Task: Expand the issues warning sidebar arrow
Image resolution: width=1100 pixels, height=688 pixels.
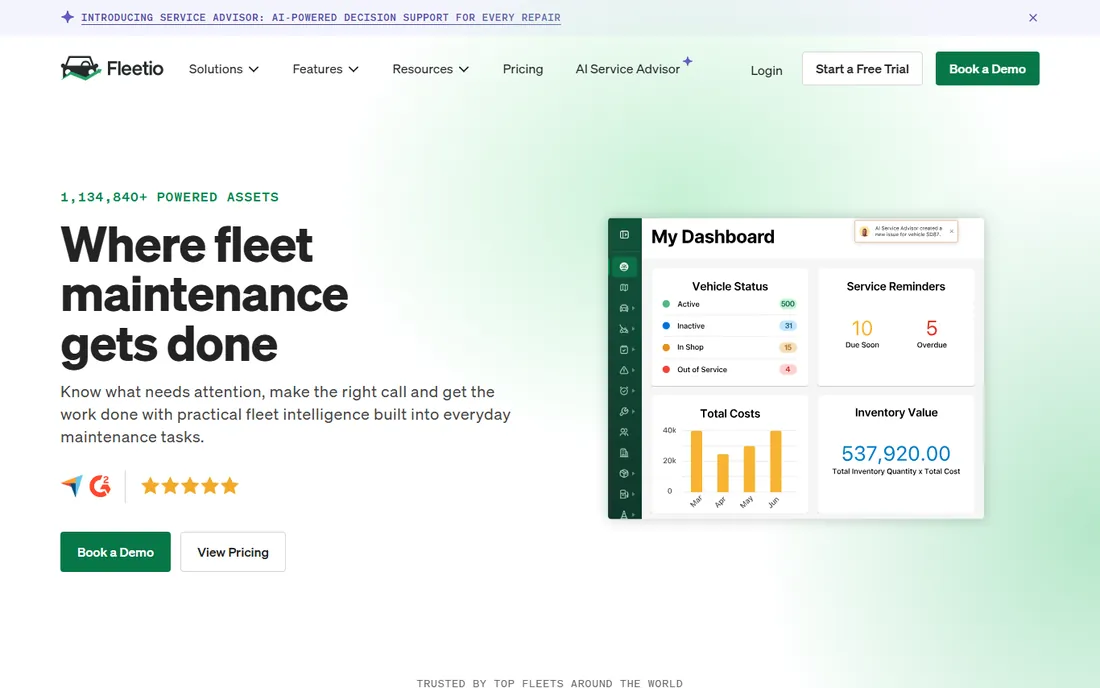Action: (x=633, y=370)
